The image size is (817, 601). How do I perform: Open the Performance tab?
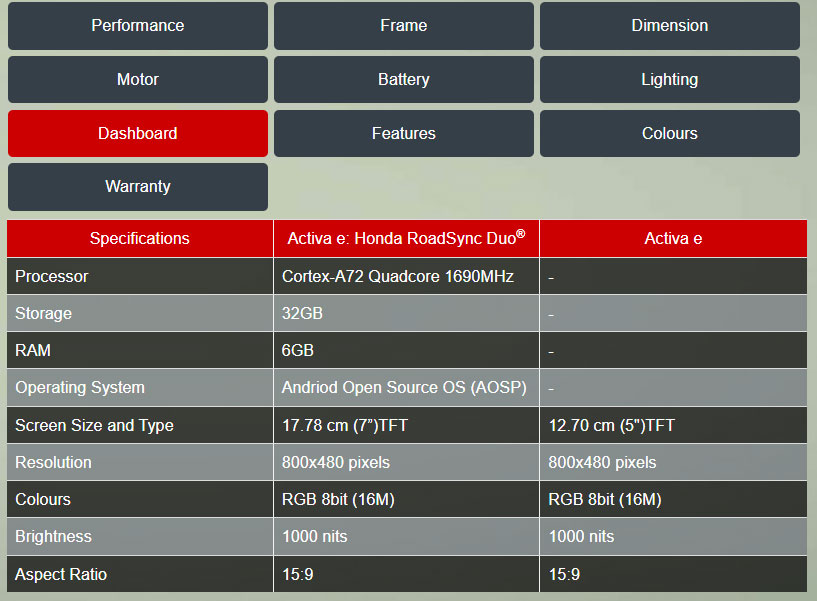coord(138,26)
